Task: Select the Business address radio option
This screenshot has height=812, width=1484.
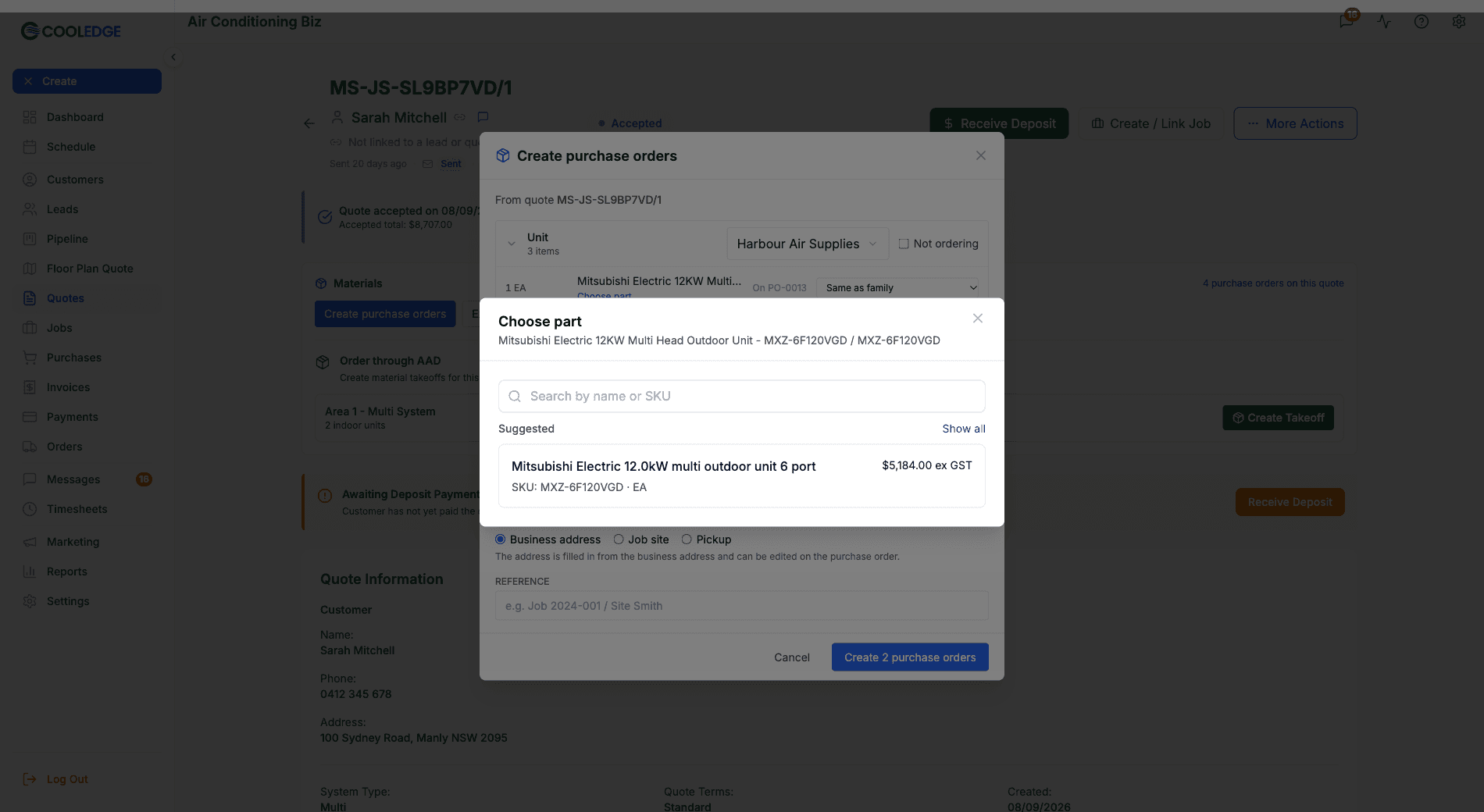Action: tap(501, 540)
